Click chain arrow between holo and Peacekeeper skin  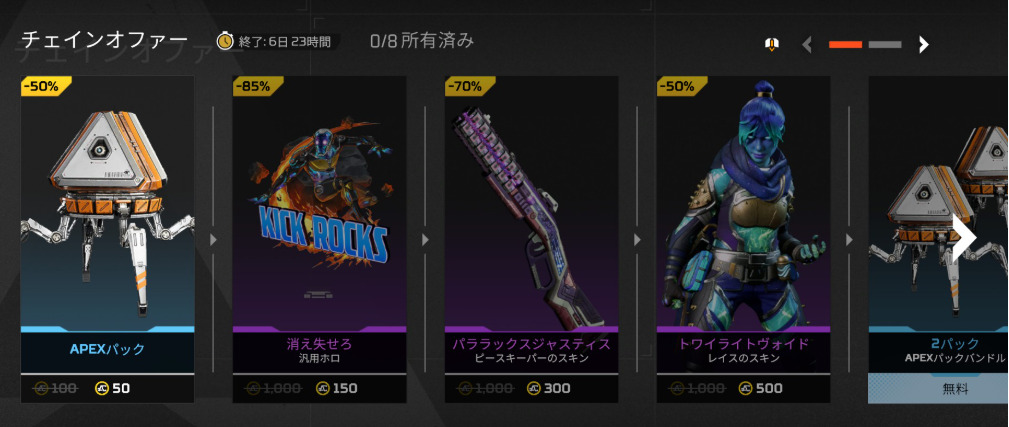coord(425,240)
